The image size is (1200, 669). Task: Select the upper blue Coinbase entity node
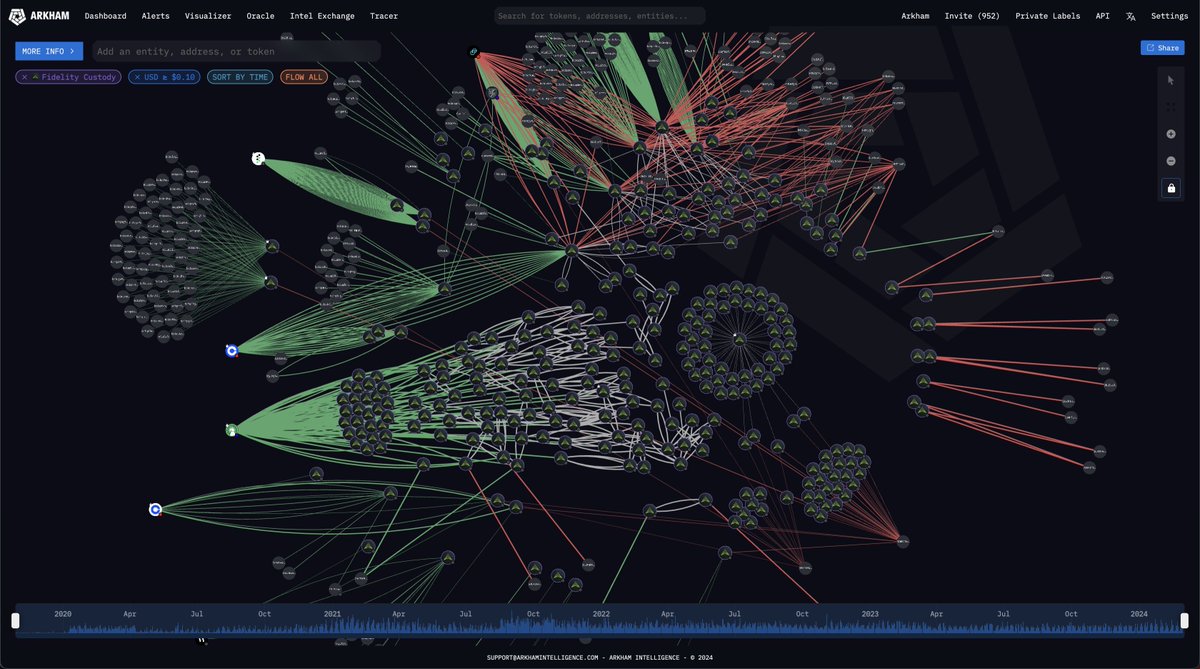point(232,351)
